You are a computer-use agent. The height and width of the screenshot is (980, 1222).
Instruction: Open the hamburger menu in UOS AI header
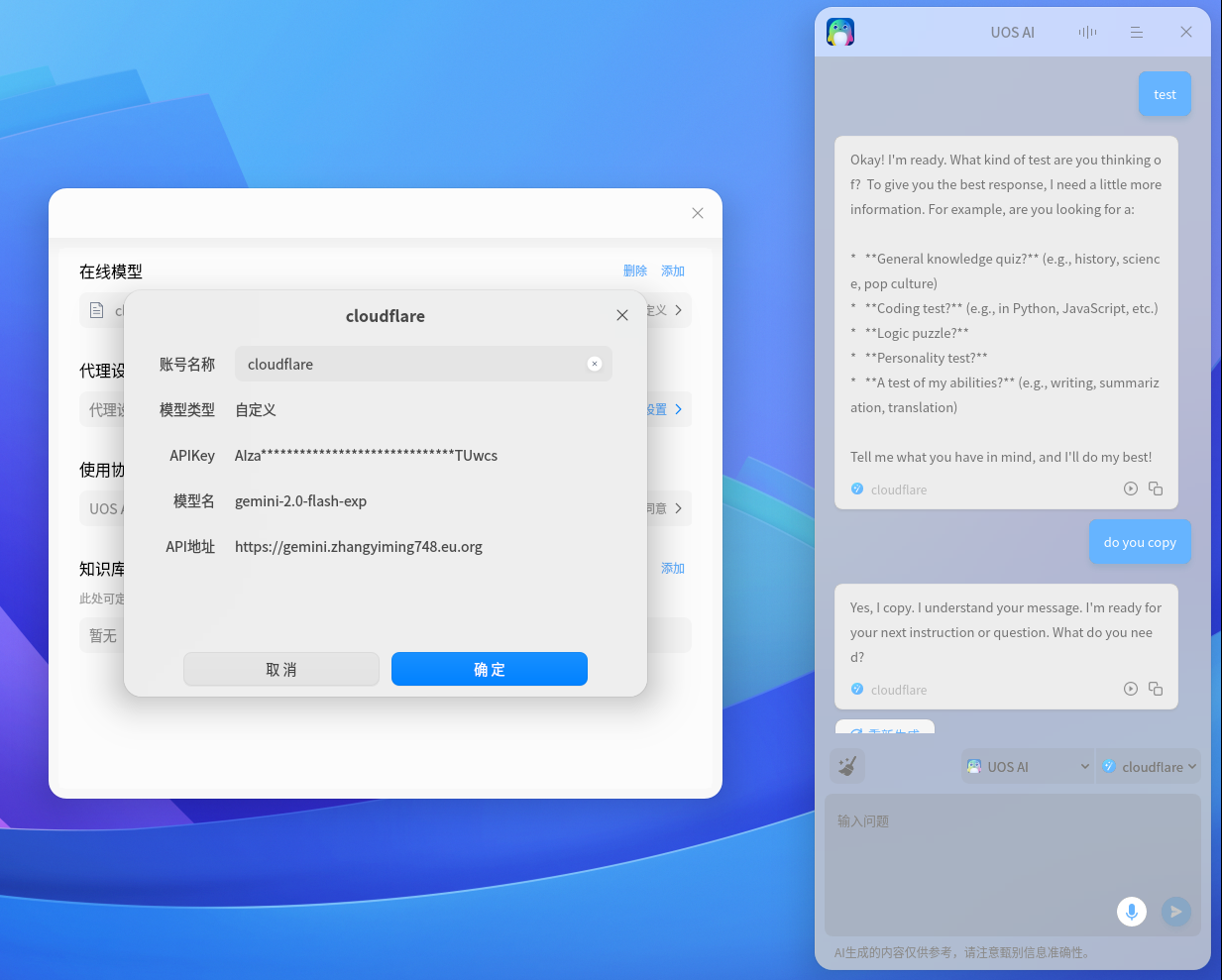1137,32
